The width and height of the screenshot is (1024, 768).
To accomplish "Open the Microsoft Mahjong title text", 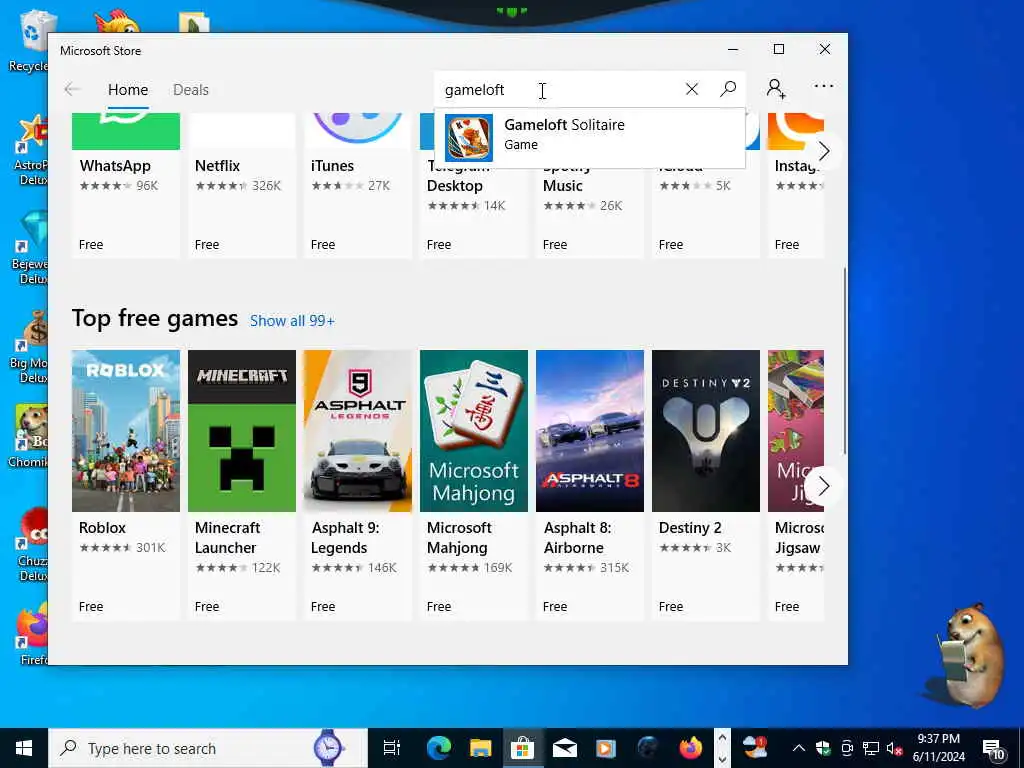I will 459,537.
